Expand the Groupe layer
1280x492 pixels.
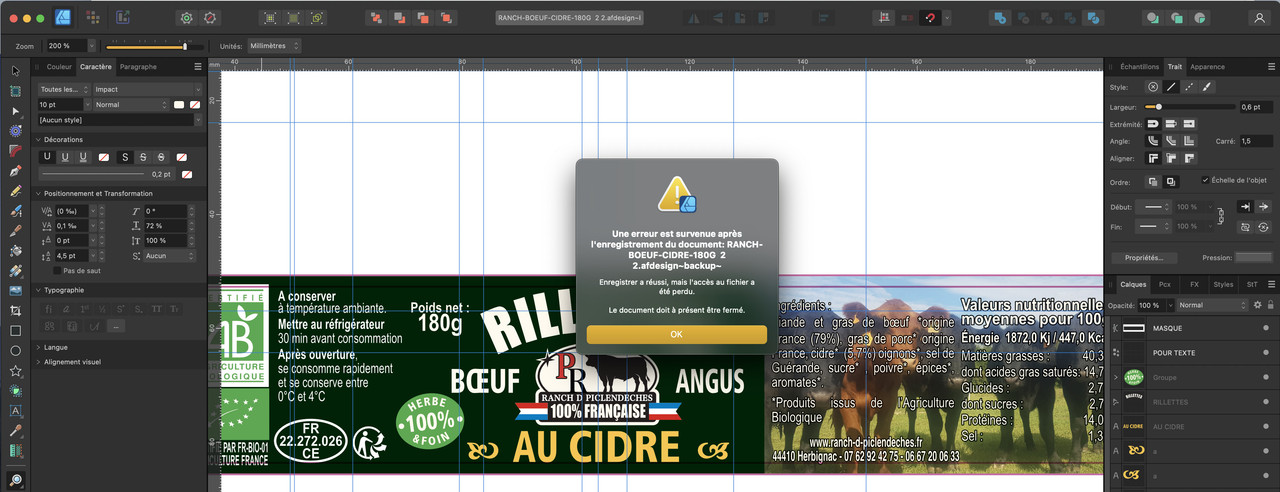click(x=1116, y=378)
